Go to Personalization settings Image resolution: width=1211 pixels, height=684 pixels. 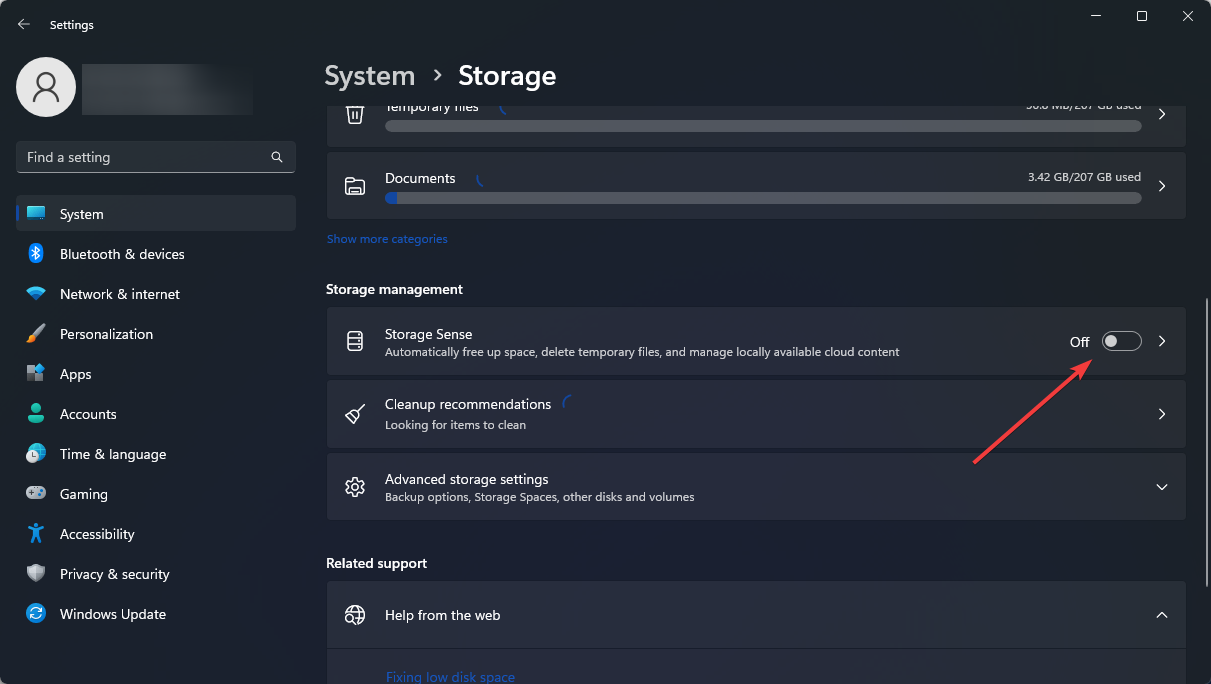point(156,334)
